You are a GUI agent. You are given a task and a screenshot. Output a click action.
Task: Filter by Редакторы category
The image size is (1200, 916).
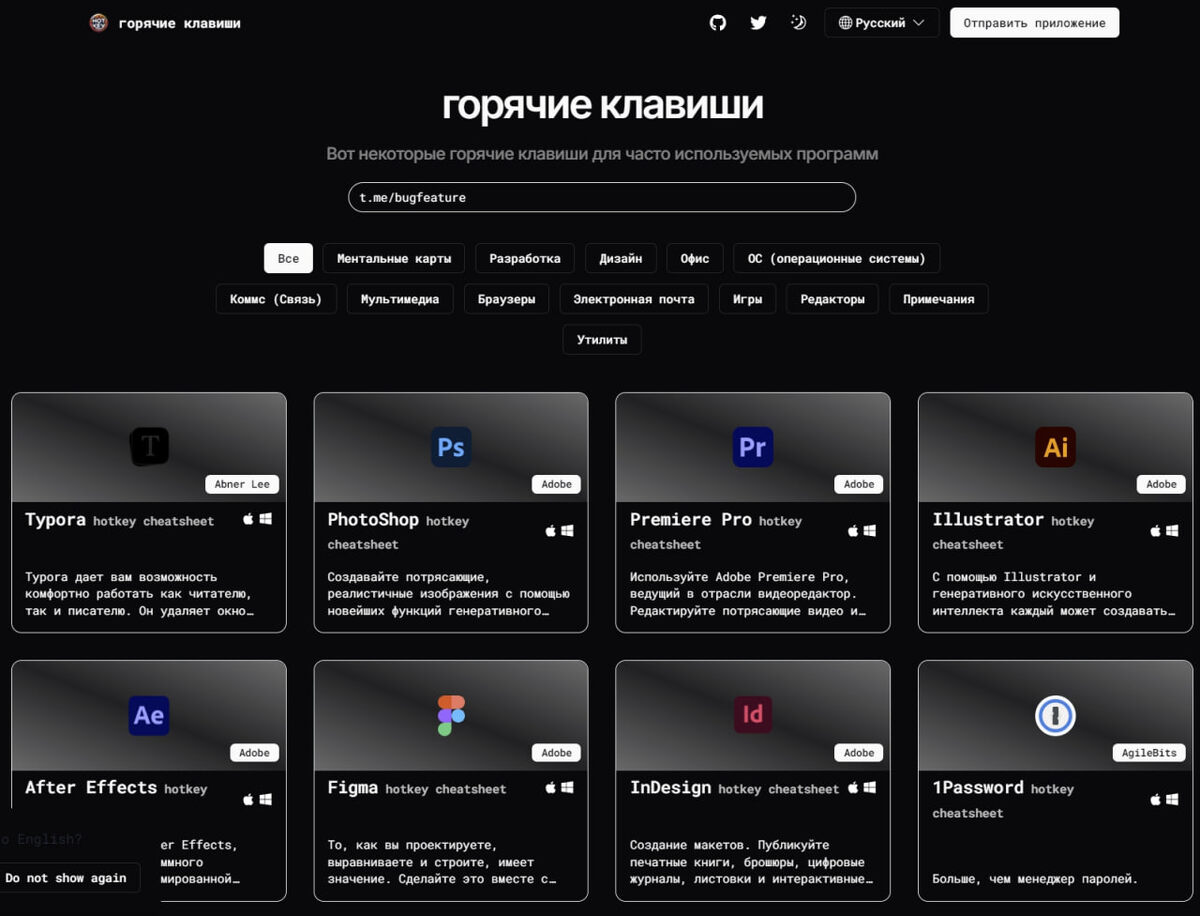(x=832, y=299)
